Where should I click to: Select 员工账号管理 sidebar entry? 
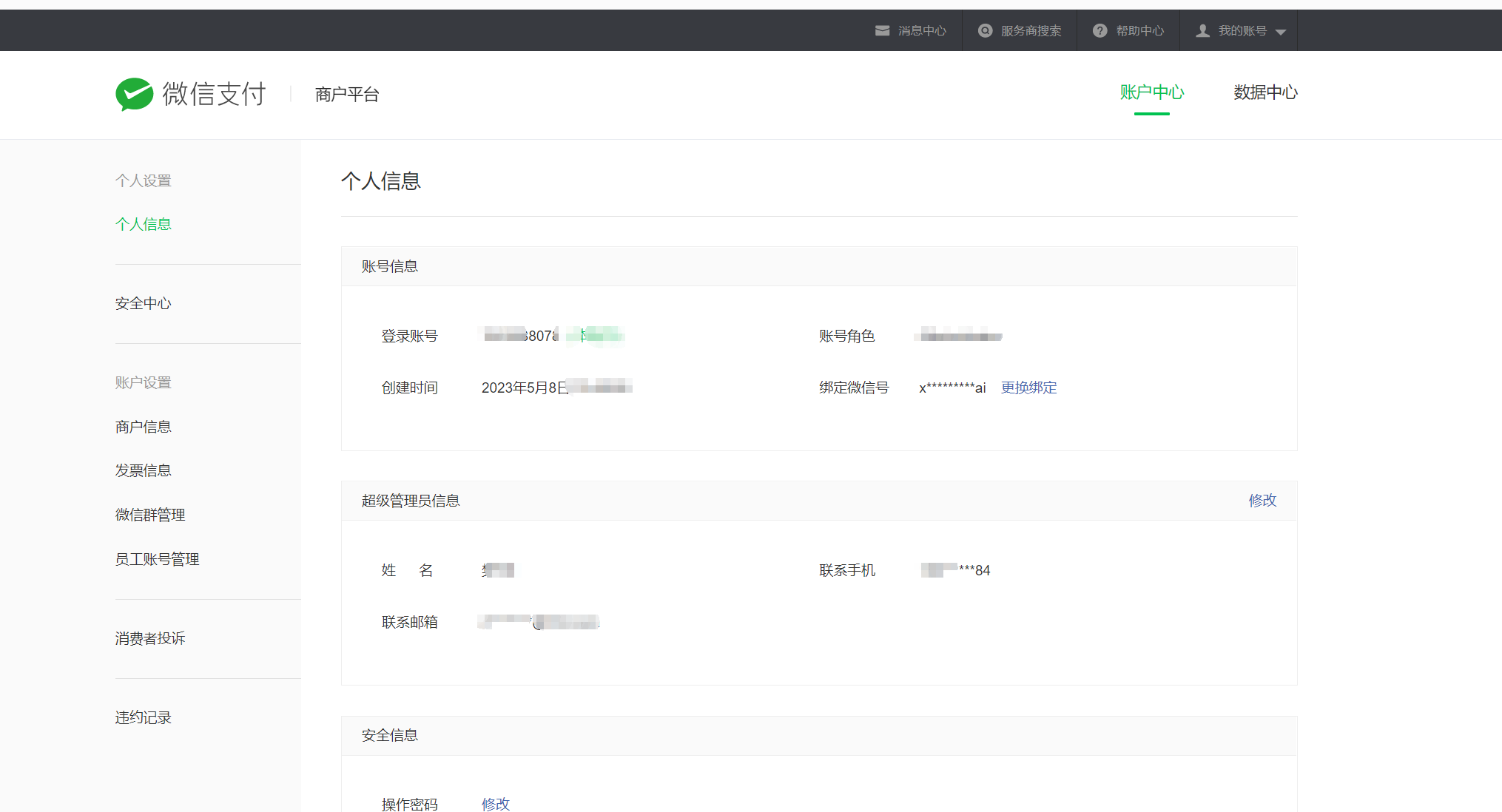157,559
